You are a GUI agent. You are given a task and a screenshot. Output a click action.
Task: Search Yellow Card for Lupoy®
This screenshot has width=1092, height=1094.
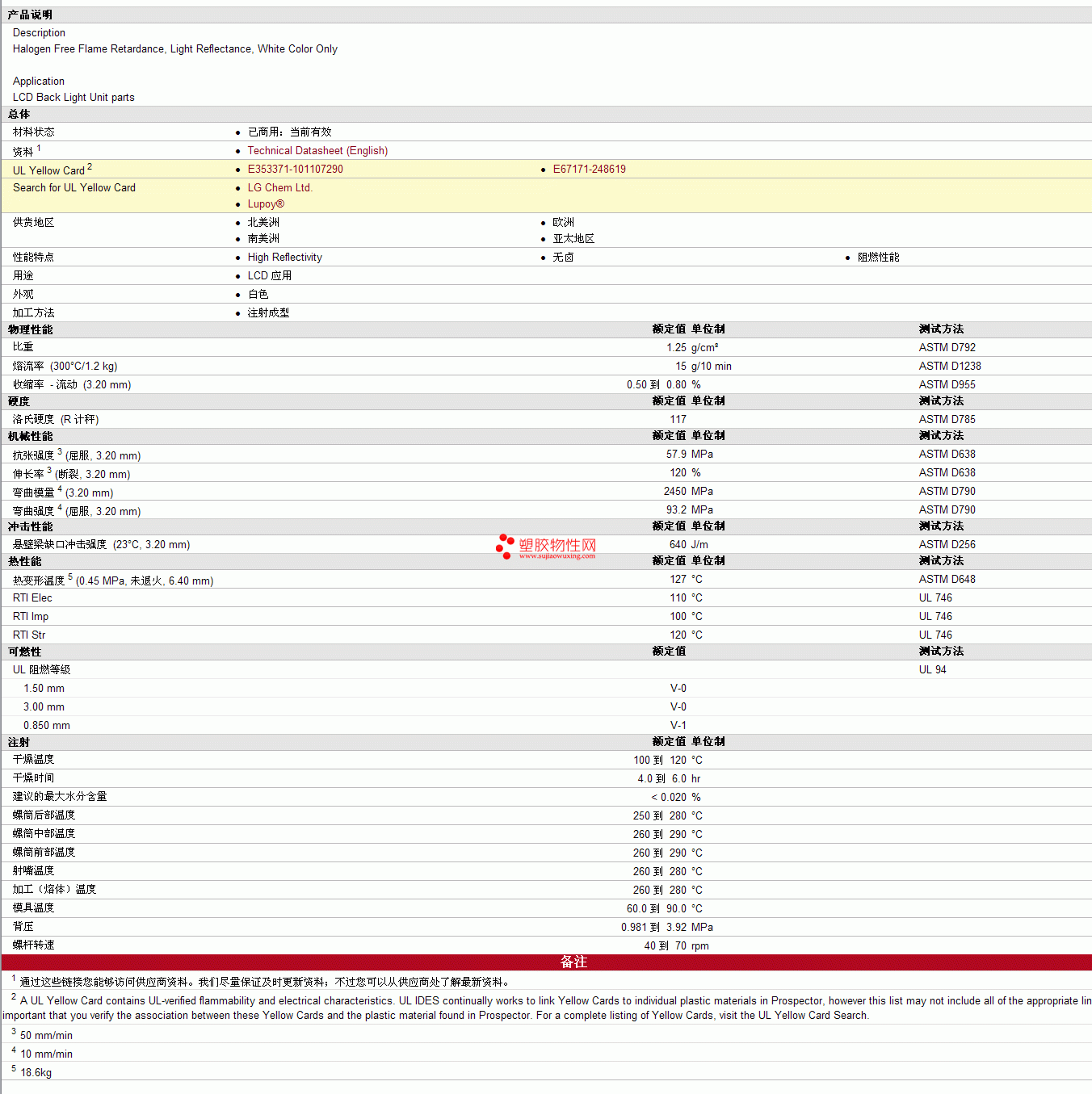click(x=266, y=203)
